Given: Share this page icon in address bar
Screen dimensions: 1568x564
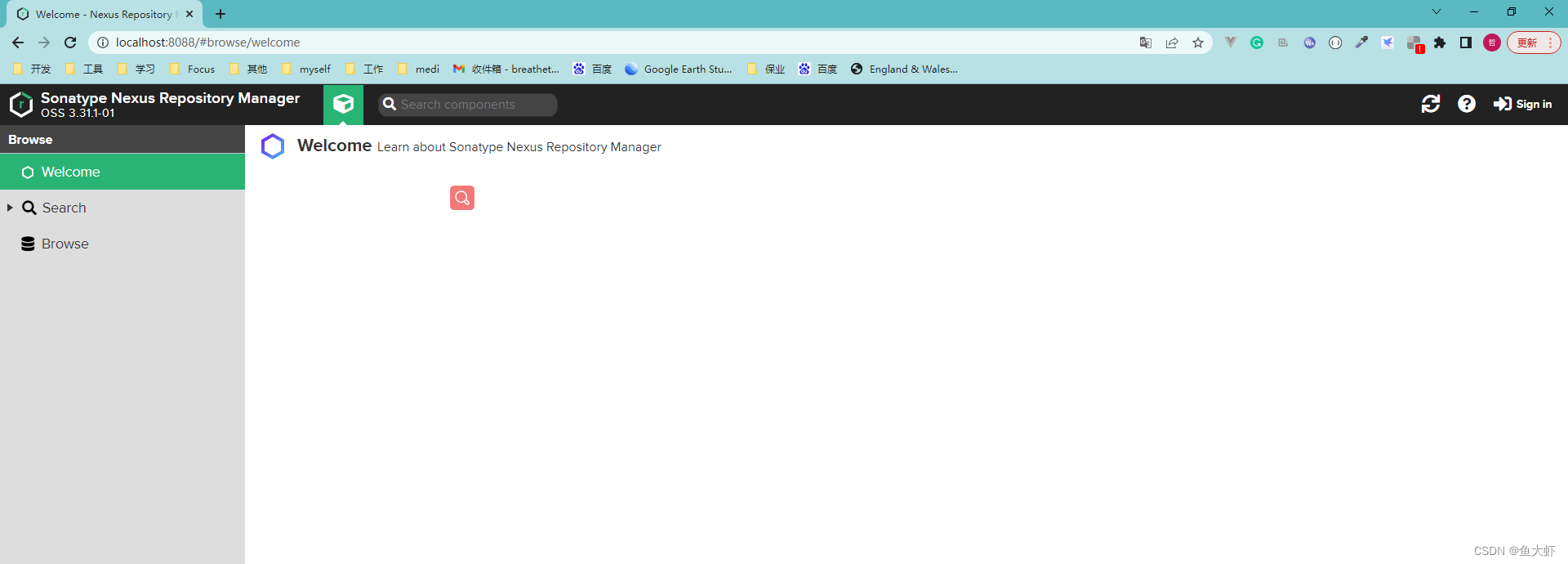Looking at the screenshot, I should pyautogui.click(x=1172, y=43).
